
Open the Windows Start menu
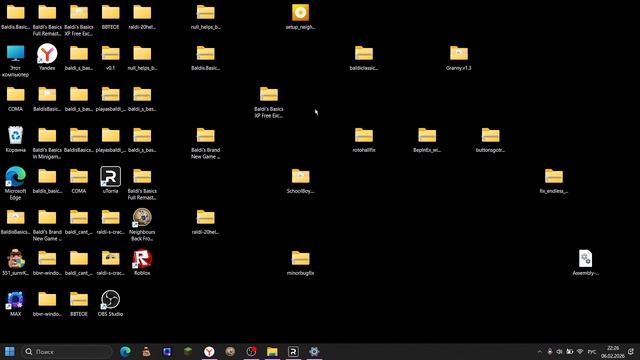point(10,351)
